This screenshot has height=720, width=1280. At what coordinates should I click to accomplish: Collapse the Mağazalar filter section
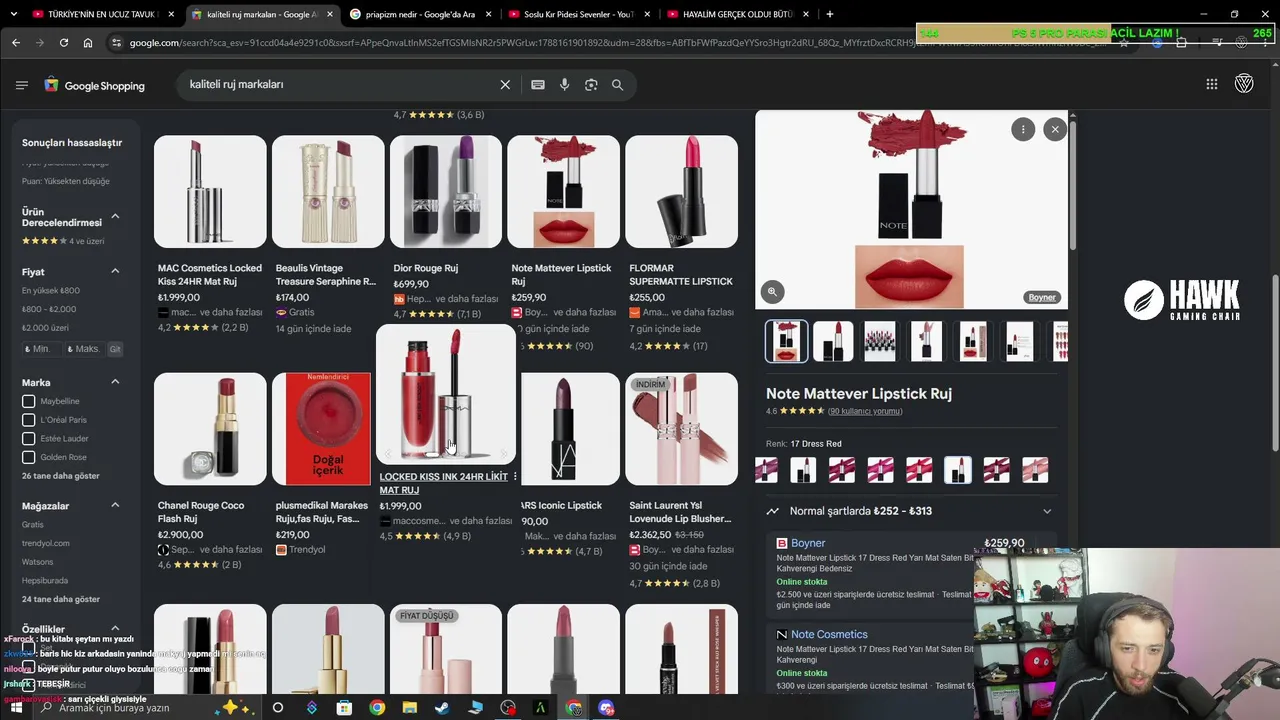[115, 505]
